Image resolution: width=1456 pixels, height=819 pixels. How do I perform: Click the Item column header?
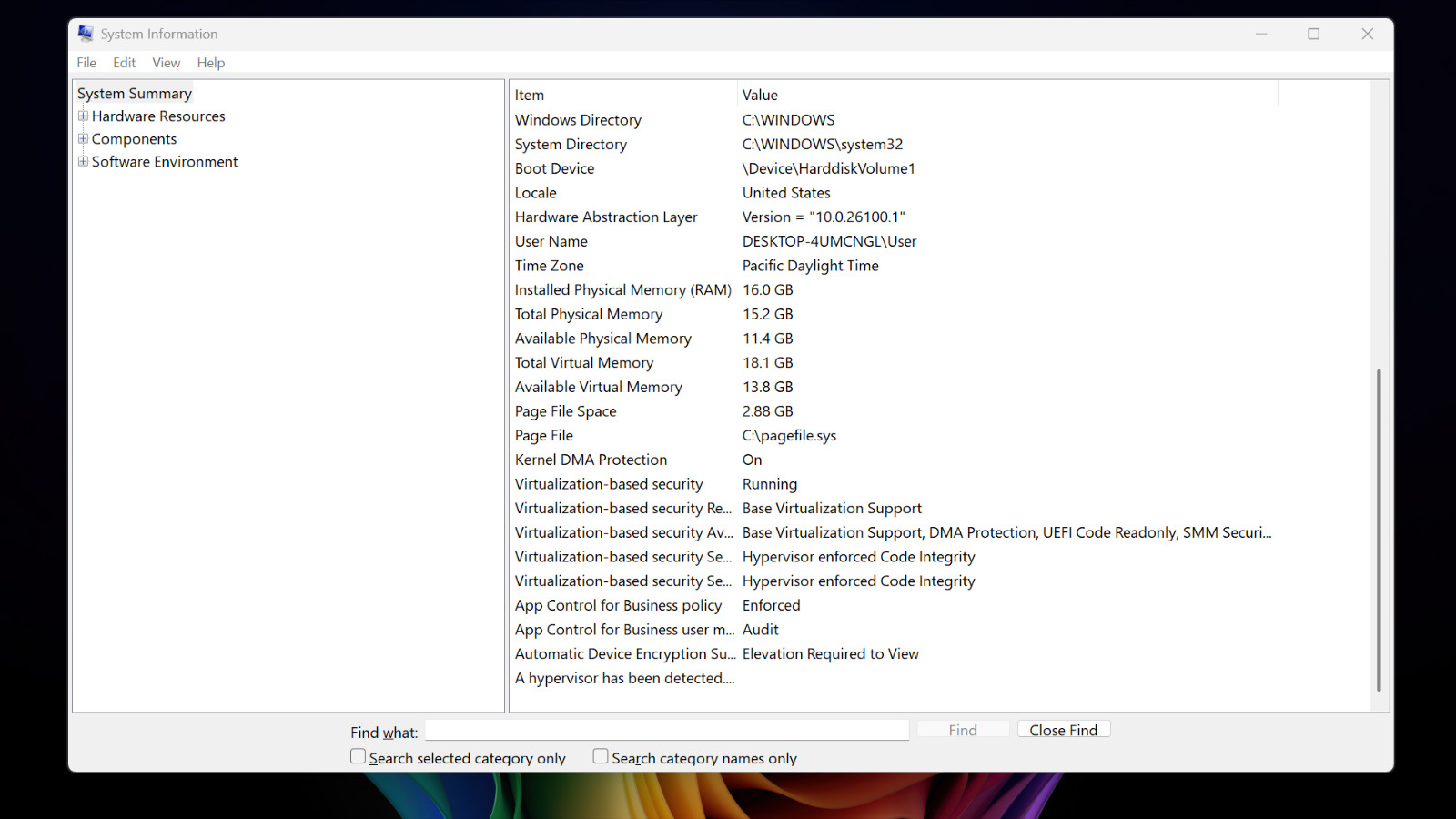coord(623,95)
